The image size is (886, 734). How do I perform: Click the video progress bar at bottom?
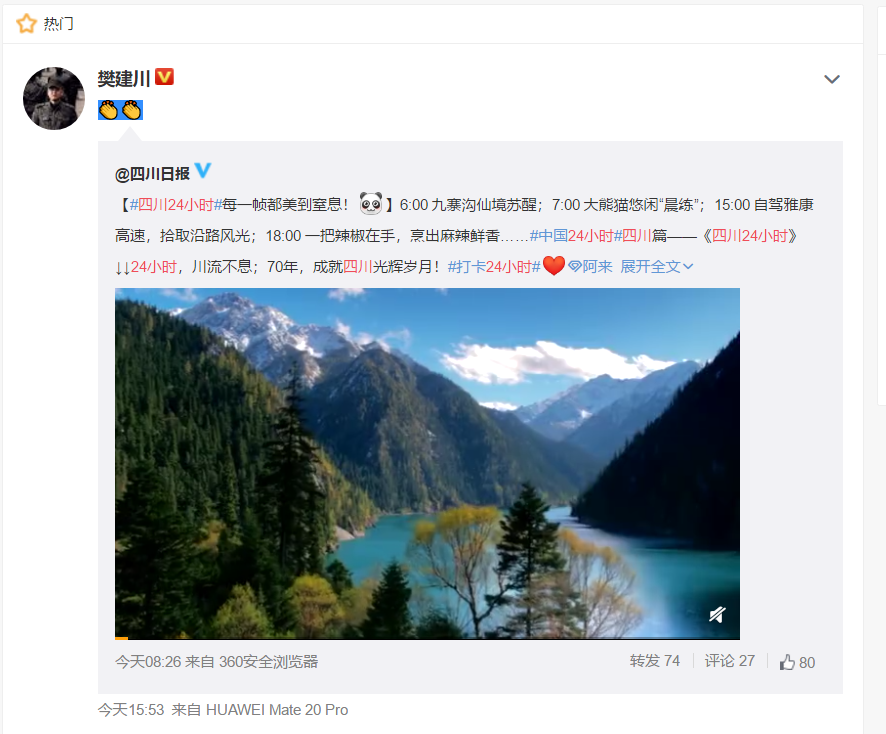point(427,638)
